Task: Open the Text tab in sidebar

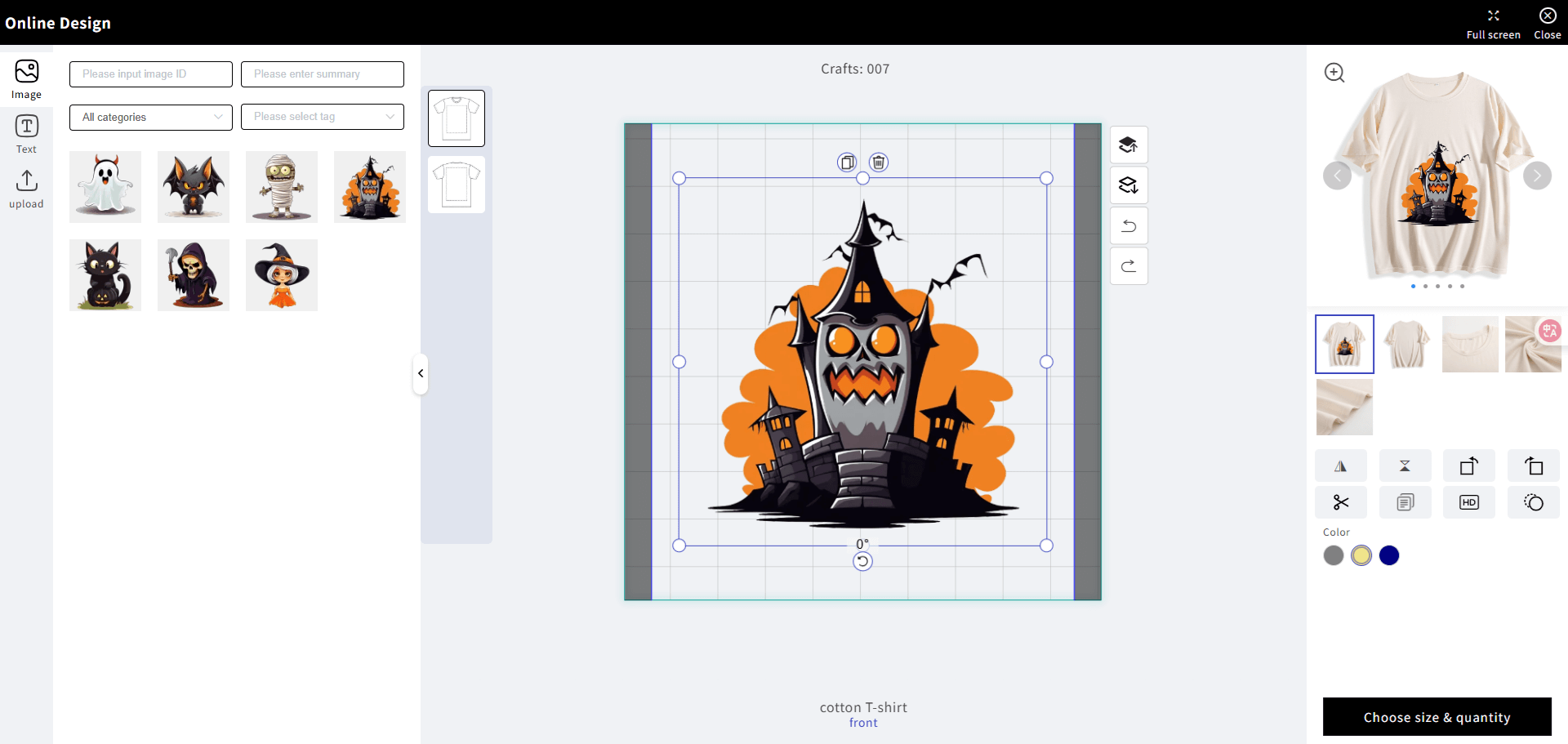Action: pyautogui.click(x=26, y=134)
